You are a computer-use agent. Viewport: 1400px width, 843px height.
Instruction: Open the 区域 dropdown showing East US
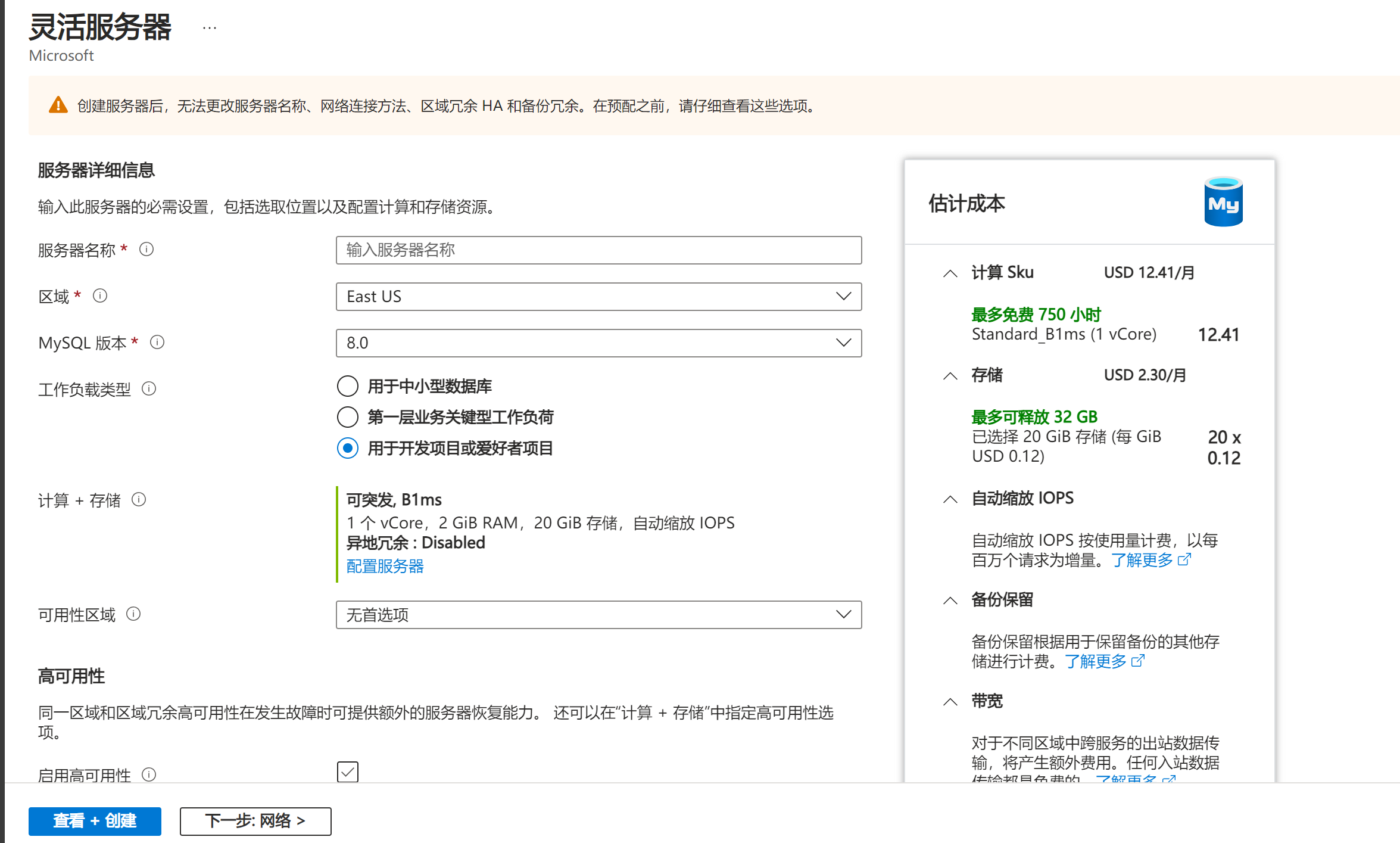(598, 296)
